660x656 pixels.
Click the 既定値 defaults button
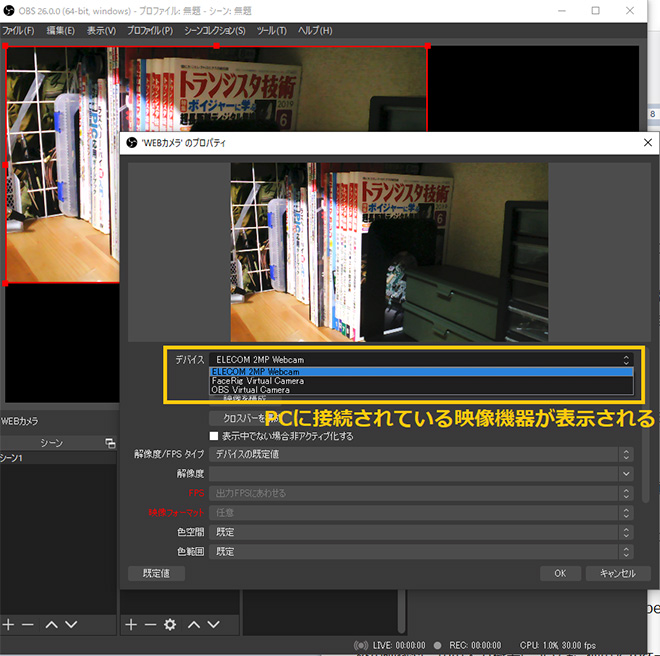pyautogui.click(x=156, y=573)
